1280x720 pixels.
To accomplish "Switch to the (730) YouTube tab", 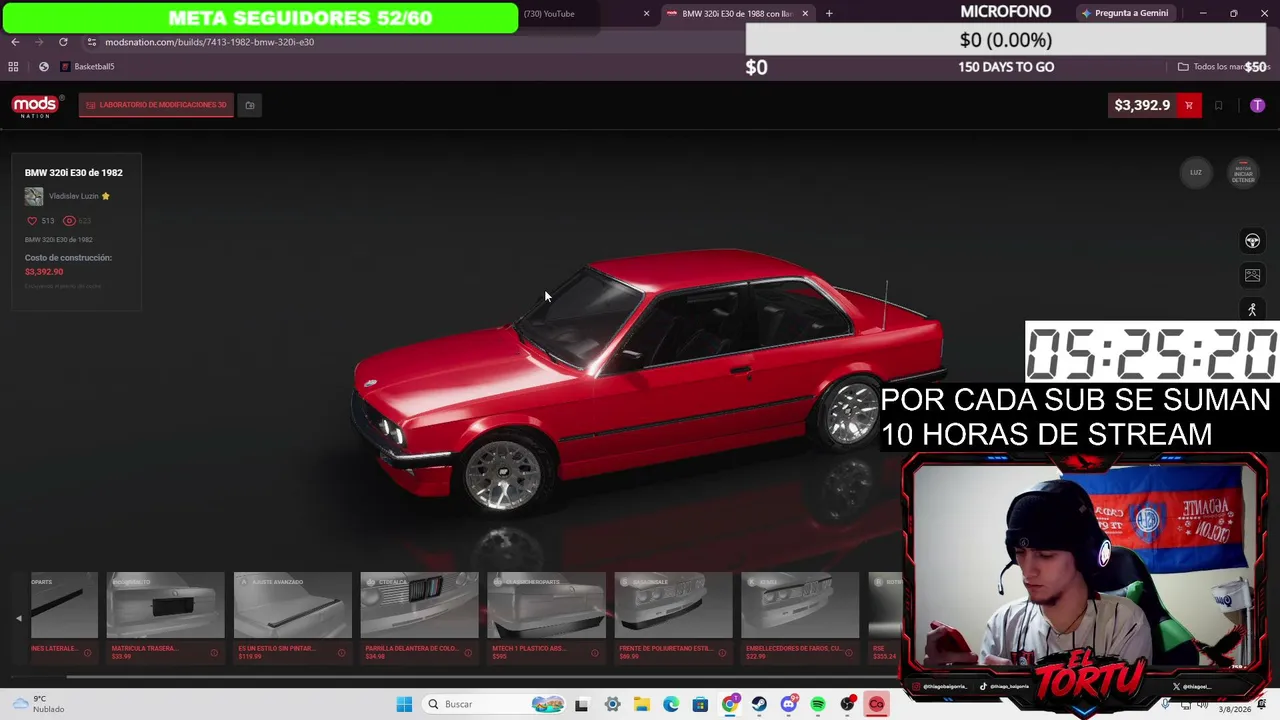I will pos(585,14).
